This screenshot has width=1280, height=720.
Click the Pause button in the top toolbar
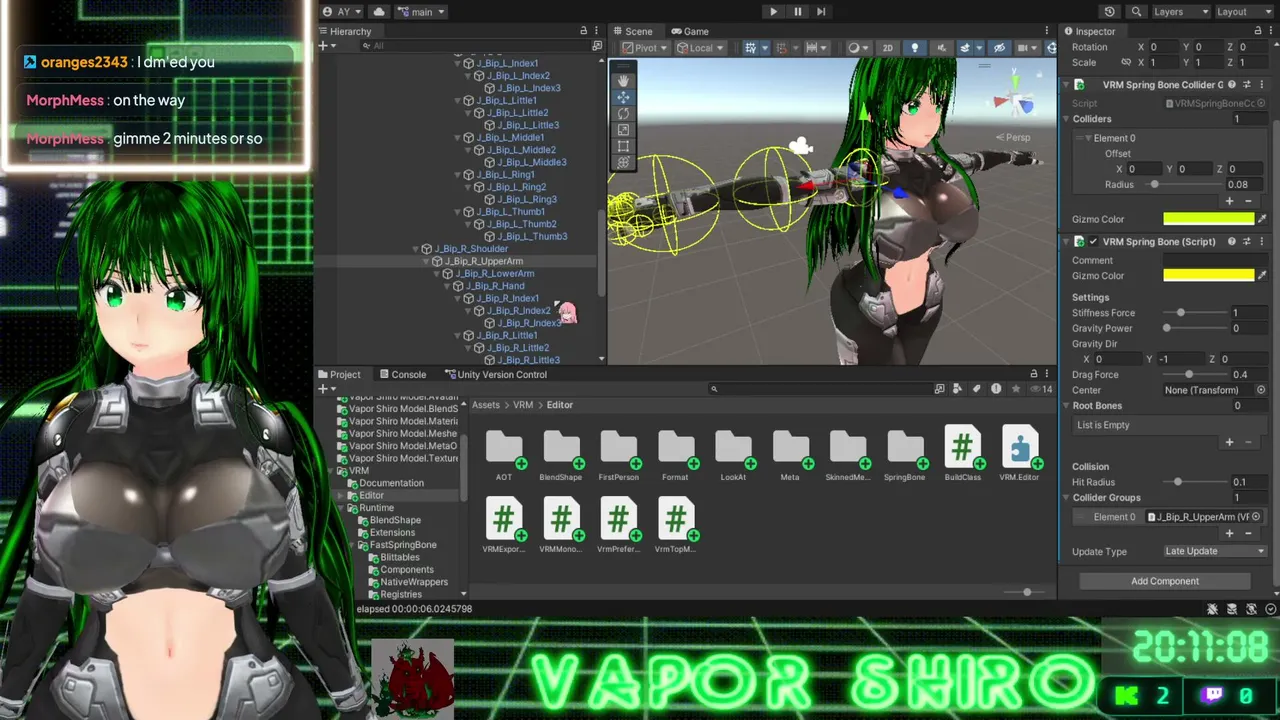coord(797,12)
